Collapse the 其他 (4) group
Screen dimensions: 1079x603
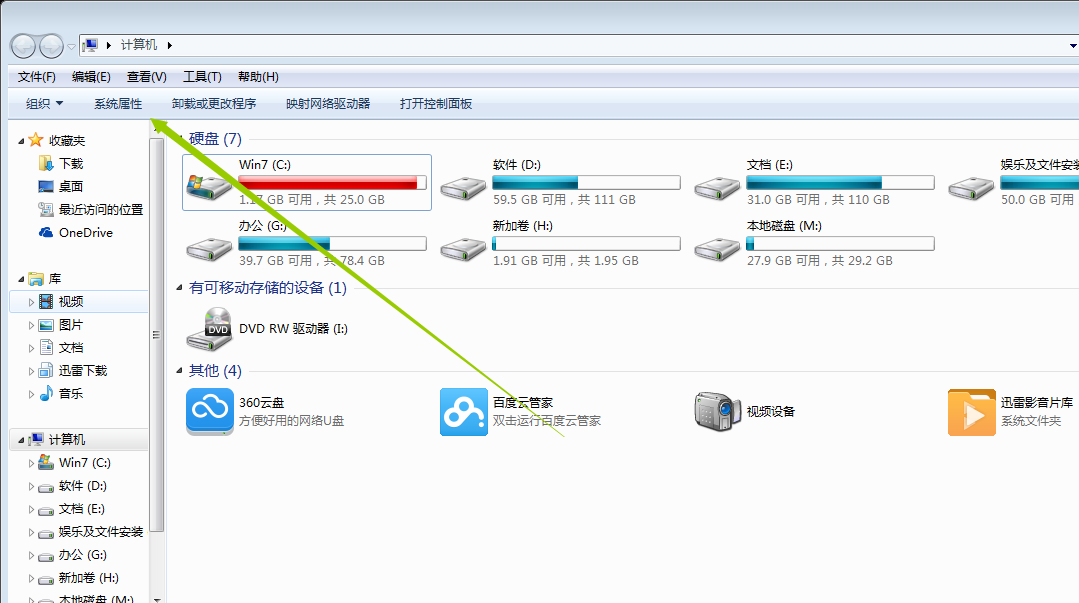coord(180,371)
